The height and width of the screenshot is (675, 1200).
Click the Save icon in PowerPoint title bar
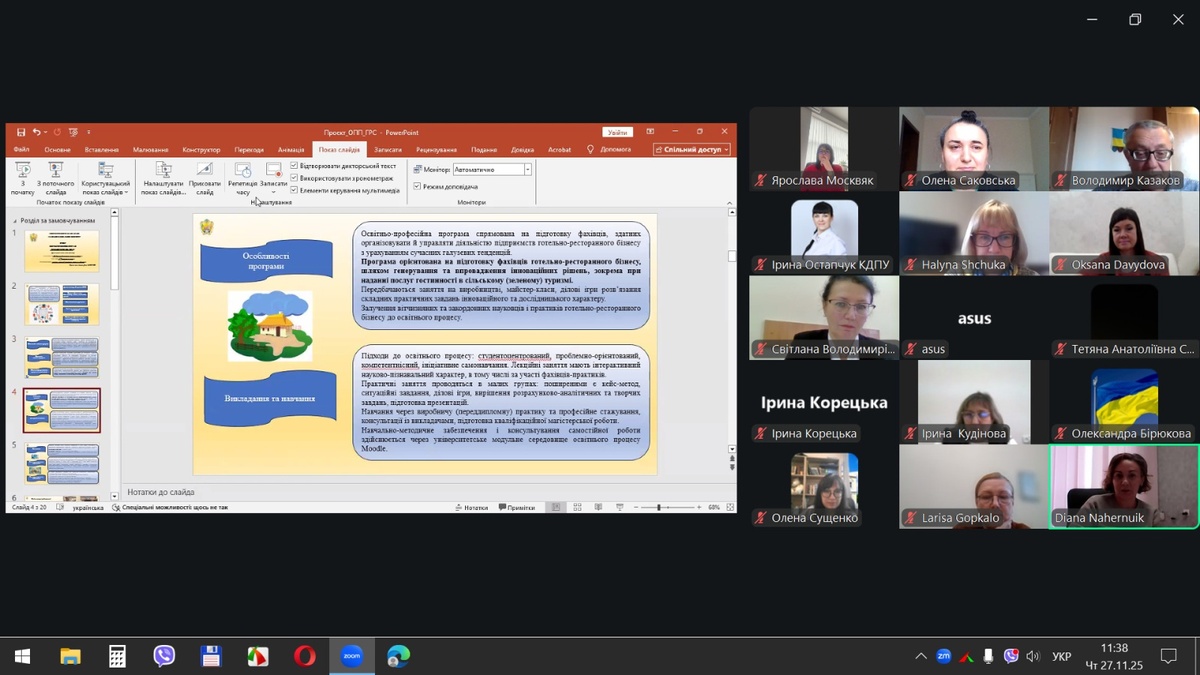point(21,132)
